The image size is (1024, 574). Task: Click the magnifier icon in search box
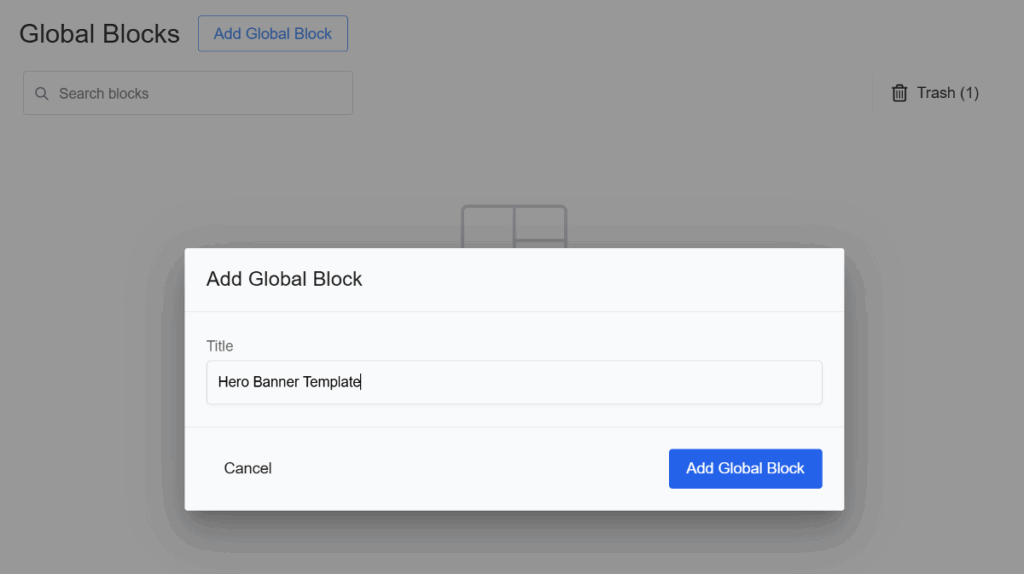42,93
